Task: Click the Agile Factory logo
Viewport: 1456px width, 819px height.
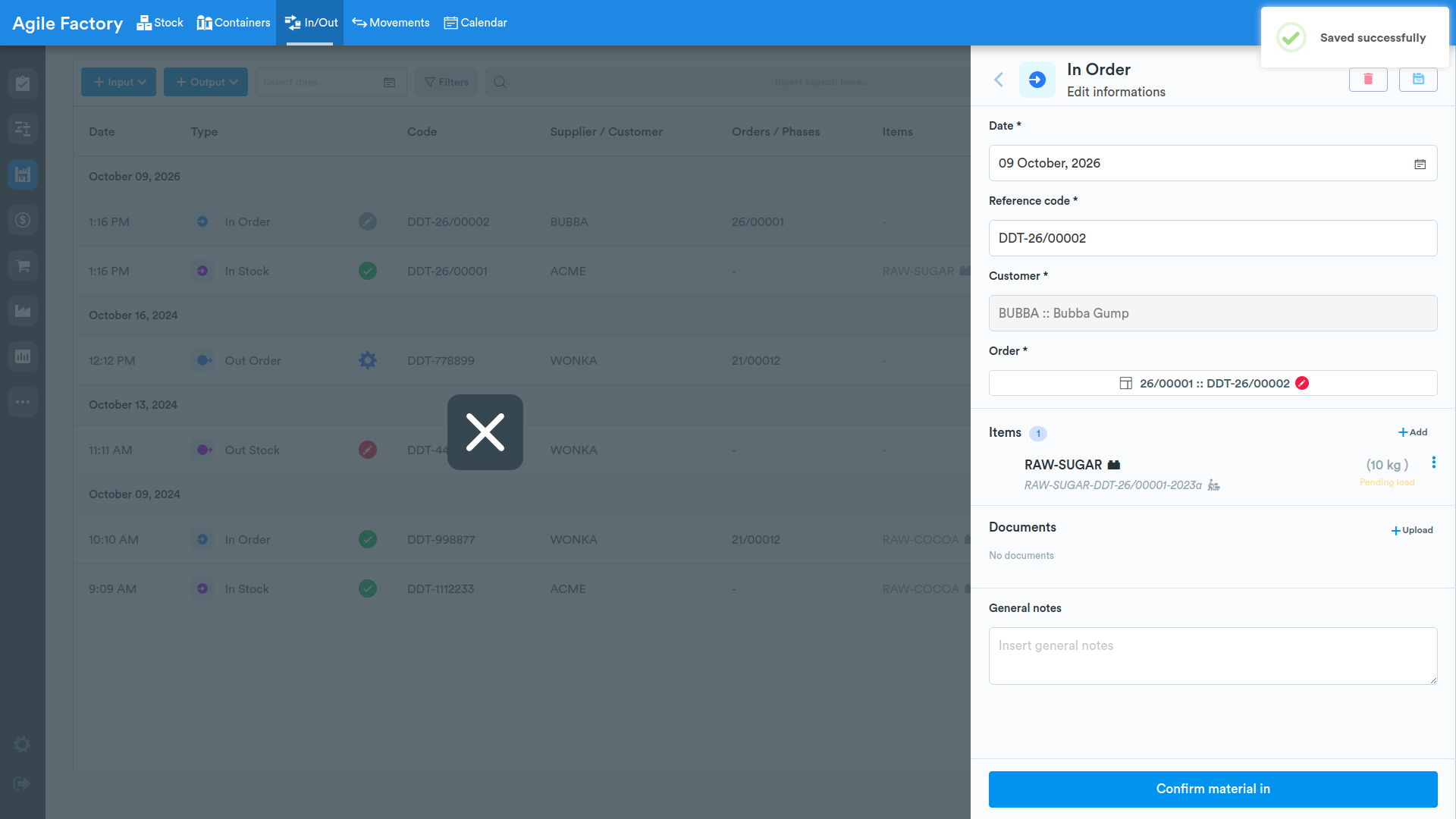Action: (67, 23)
